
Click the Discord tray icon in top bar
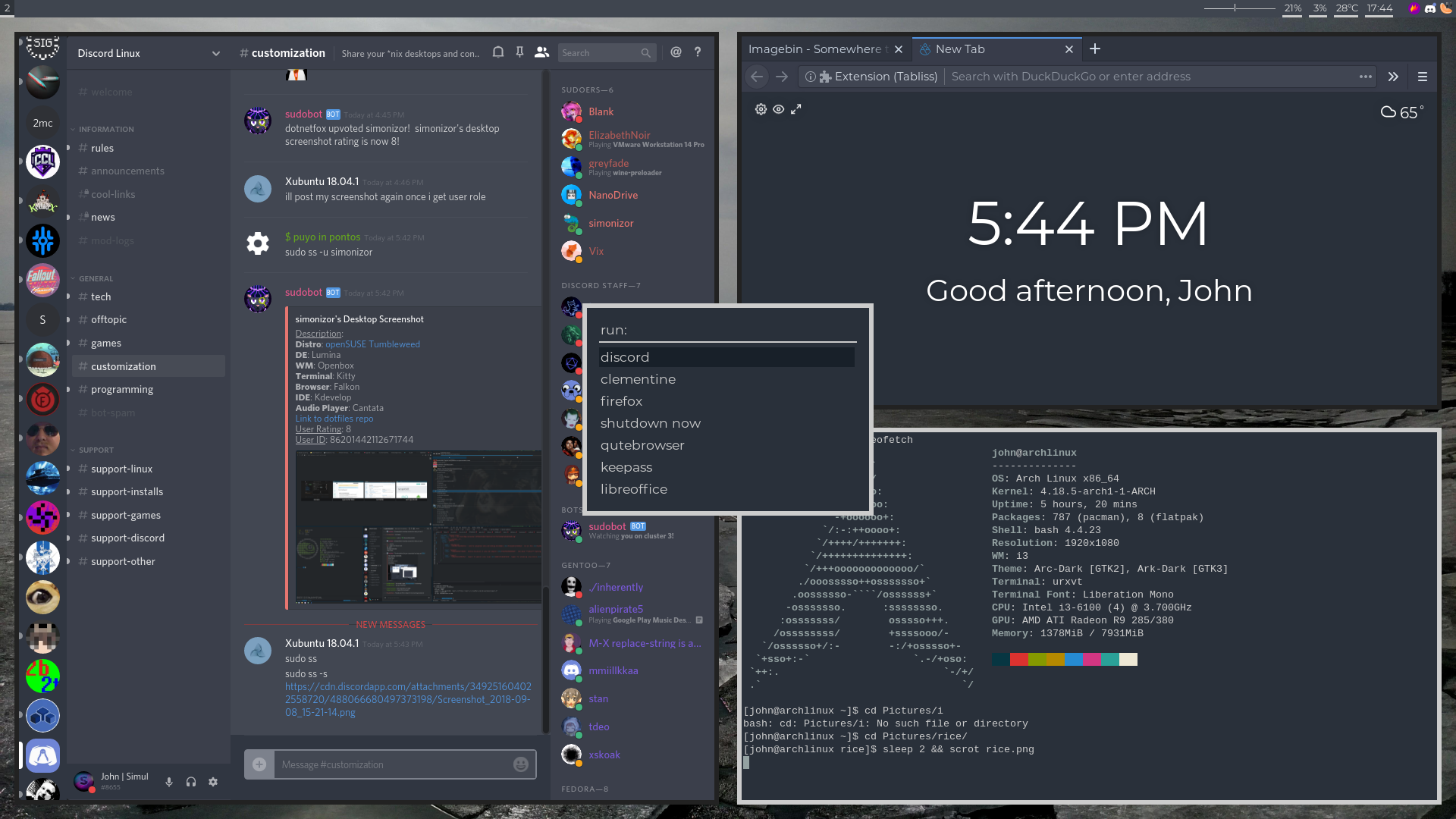point(1430,8)
